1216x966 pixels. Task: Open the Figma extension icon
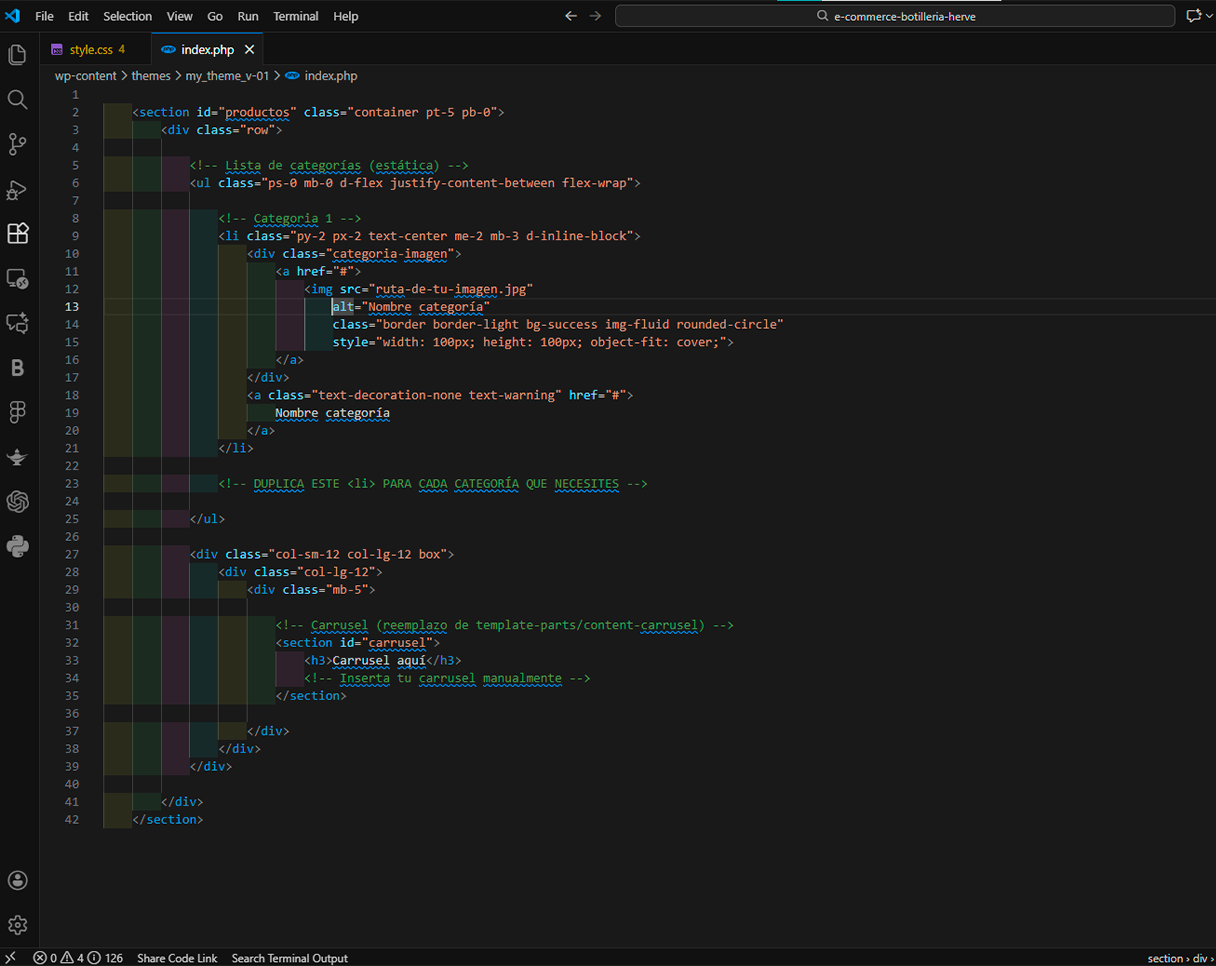(x=17, y=412)
